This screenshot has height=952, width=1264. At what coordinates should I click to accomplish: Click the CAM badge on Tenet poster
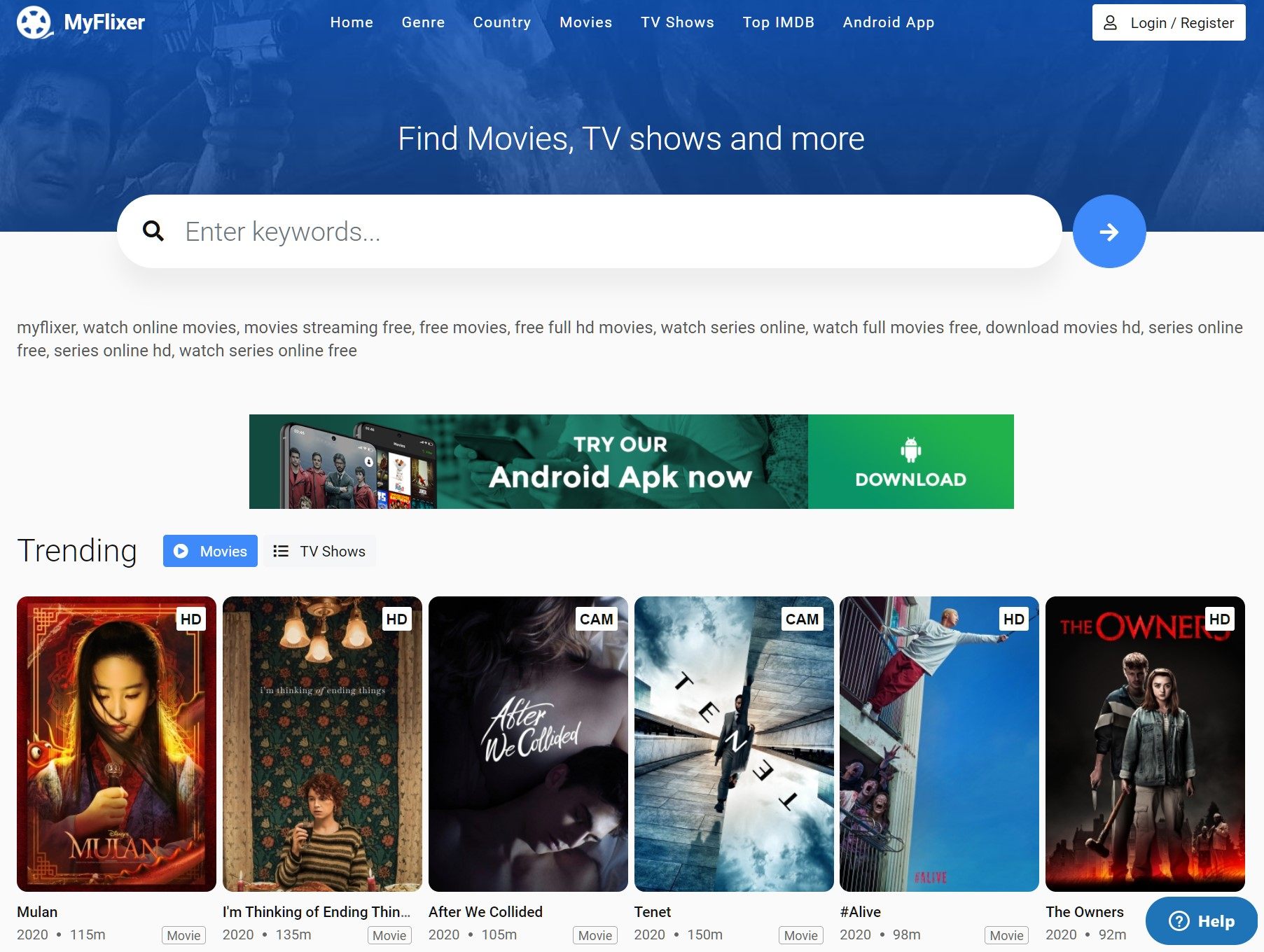coord(802,619)
